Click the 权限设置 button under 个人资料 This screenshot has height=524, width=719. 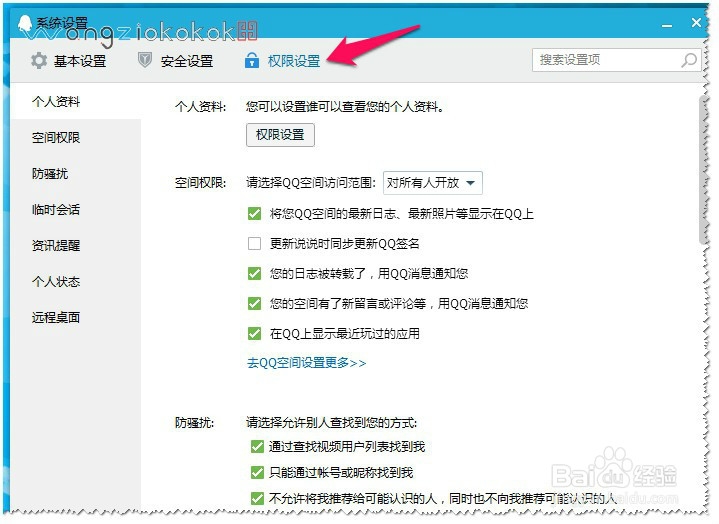tap(280, 135)
